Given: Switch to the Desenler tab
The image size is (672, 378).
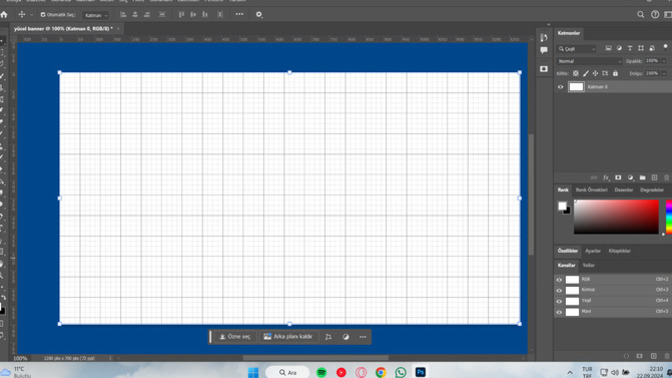Looking at the screenshot, I should click(x=624, y=190).
